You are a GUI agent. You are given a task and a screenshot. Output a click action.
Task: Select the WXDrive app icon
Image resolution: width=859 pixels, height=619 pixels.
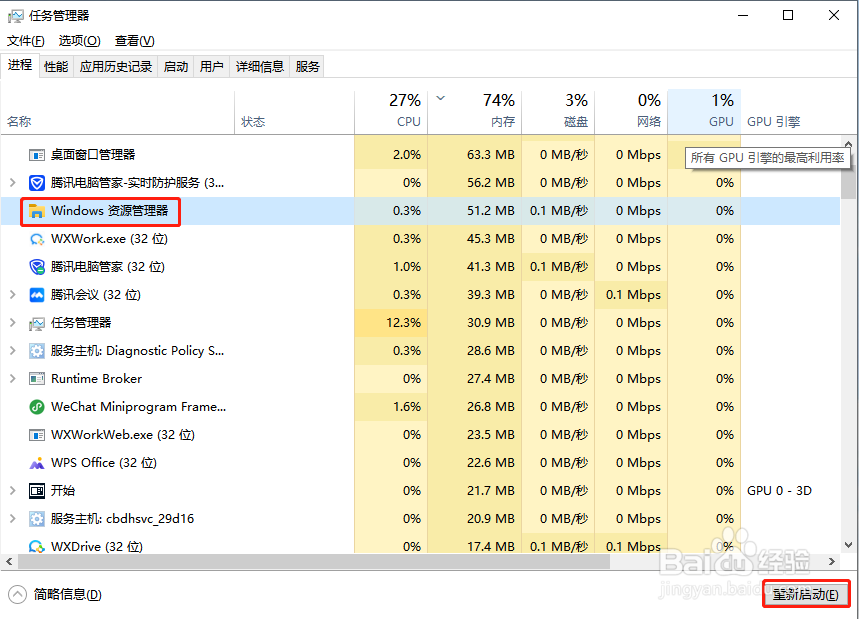pos(34,547)
